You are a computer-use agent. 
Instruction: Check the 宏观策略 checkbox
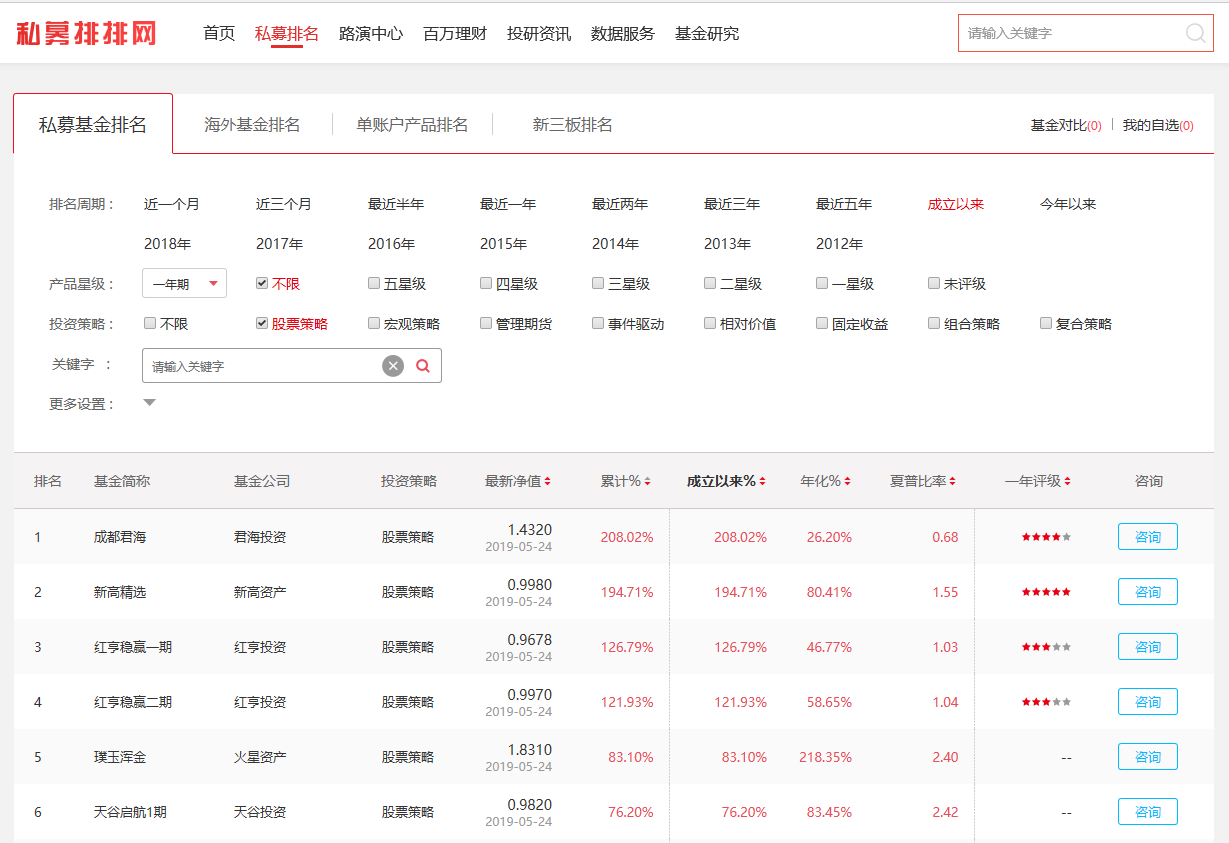pos(374,323)
